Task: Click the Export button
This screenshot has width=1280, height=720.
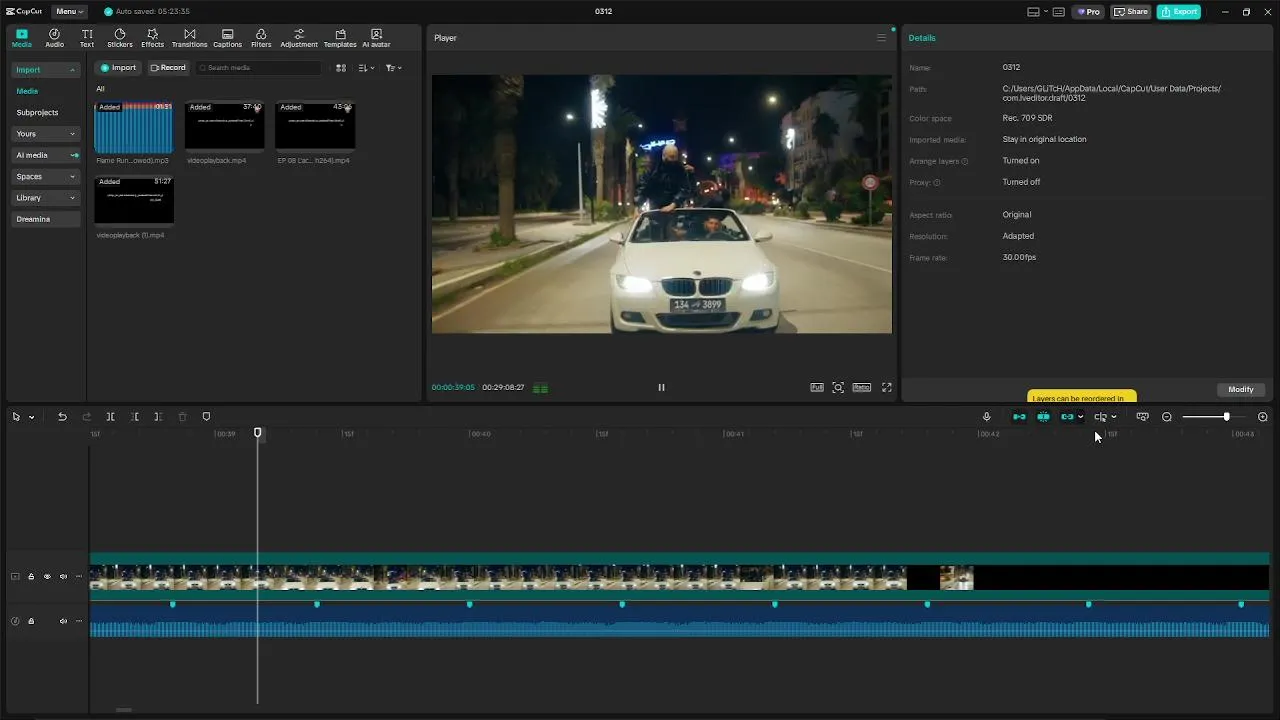Action: pos(1178,12)
